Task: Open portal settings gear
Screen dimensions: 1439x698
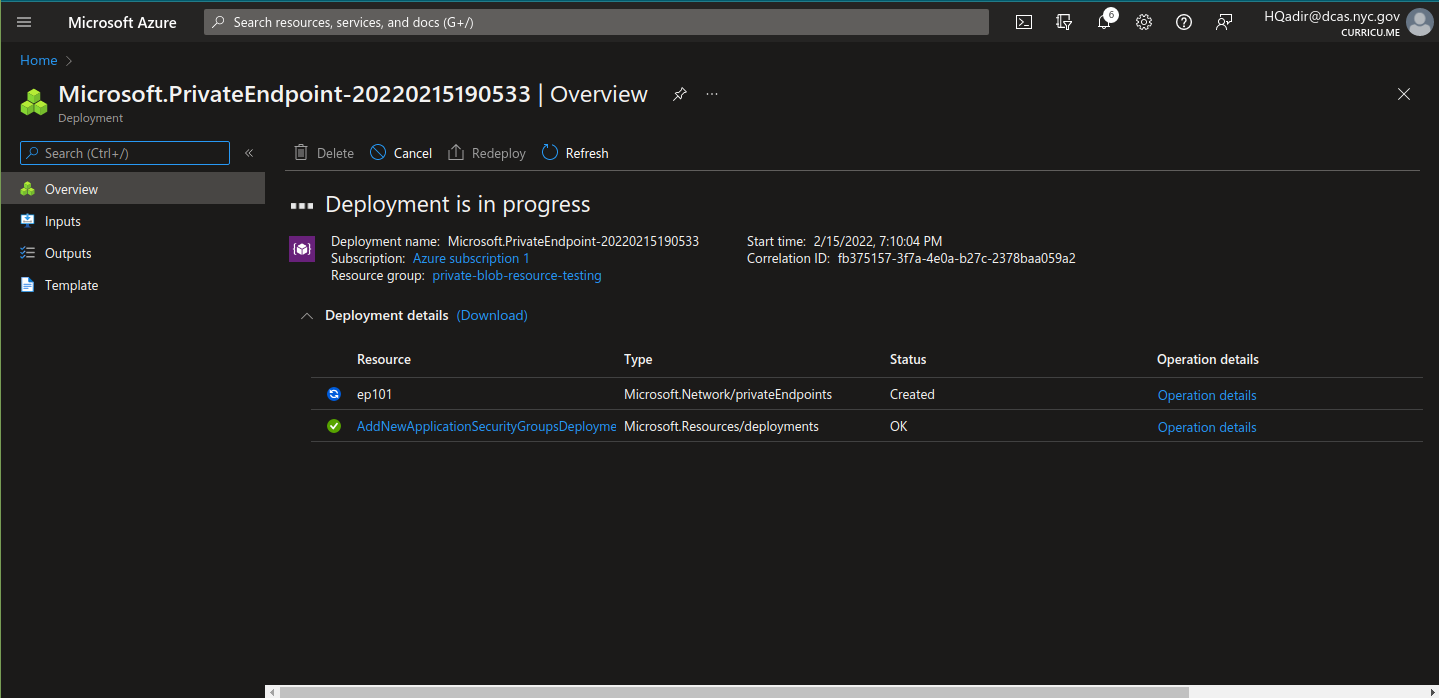Action: pos(1144,22)
